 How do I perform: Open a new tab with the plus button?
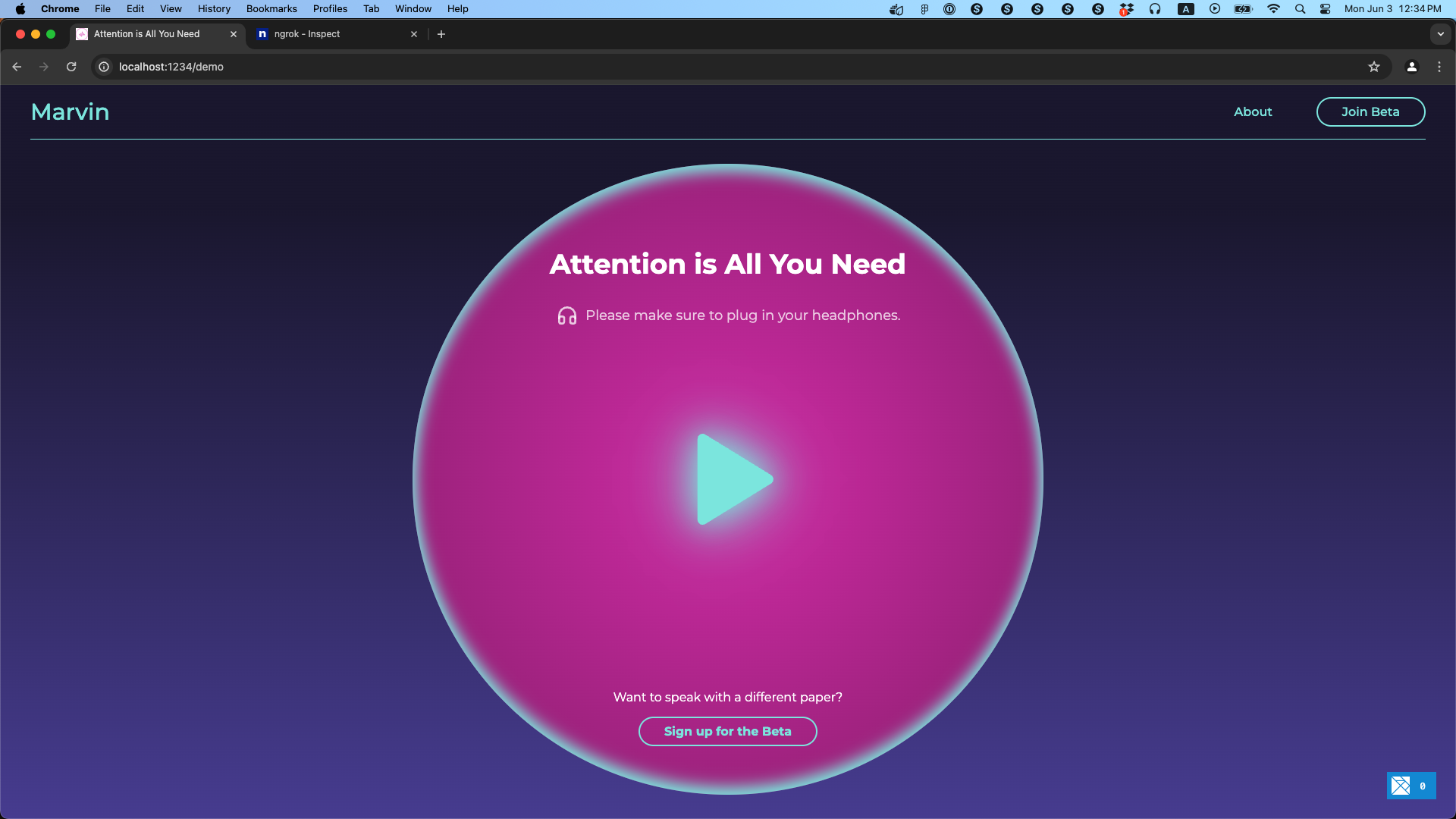point(441,34)
